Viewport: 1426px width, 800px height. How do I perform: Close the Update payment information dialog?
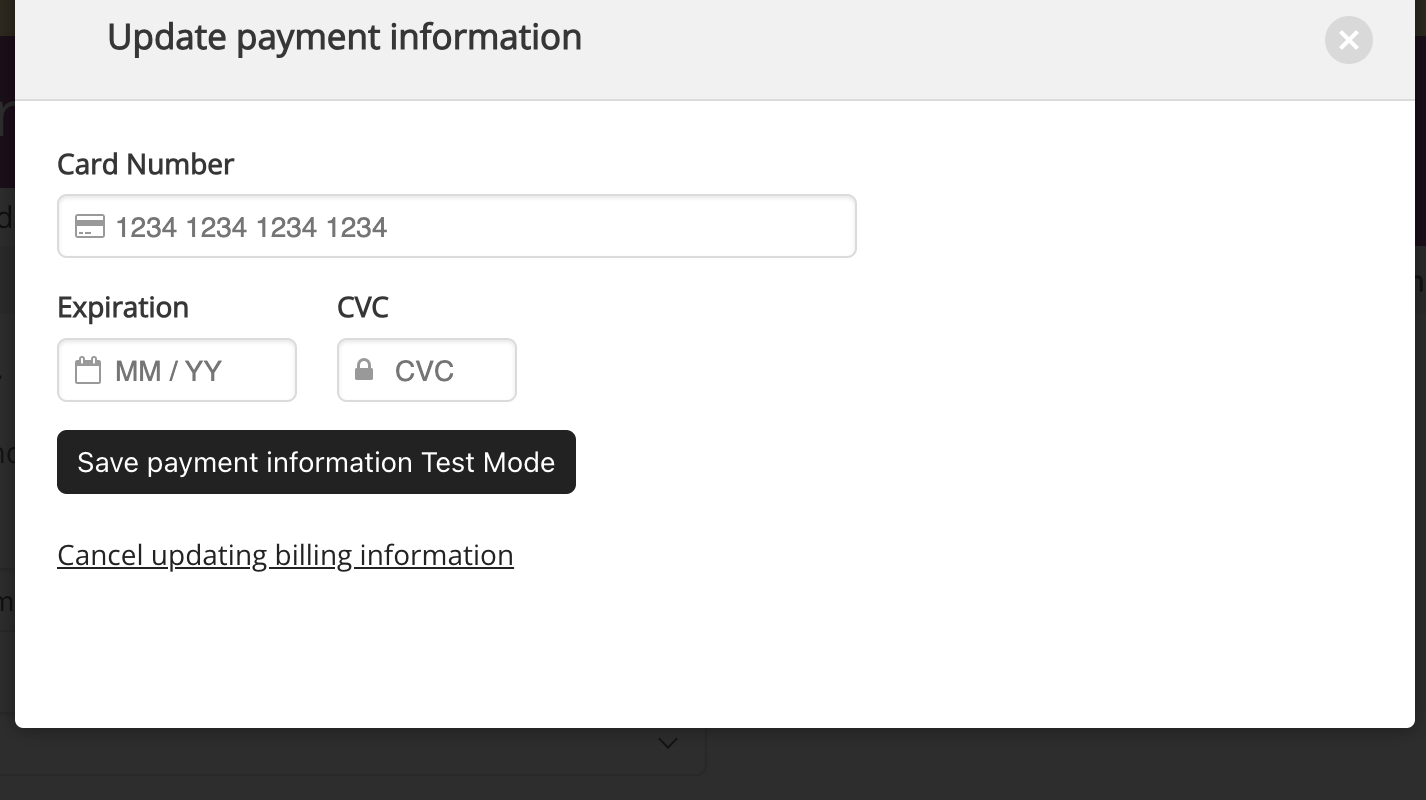(x=1348, y=40)
